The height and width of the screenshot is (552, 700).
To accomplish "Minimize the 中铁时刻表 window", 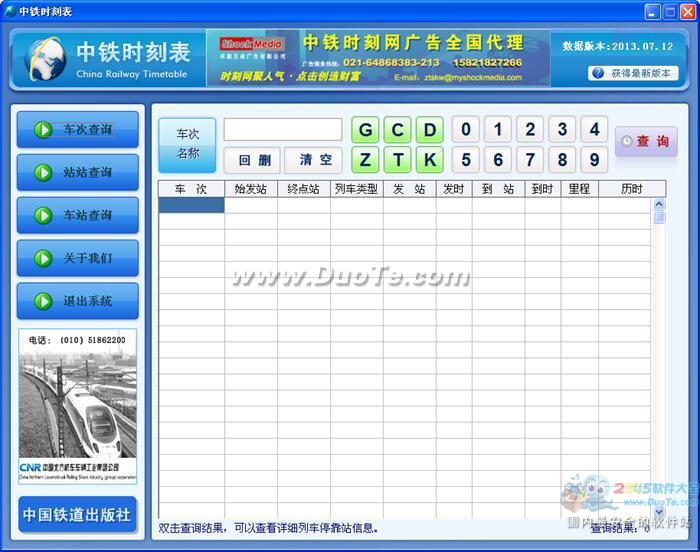I will tap(652, 12).
